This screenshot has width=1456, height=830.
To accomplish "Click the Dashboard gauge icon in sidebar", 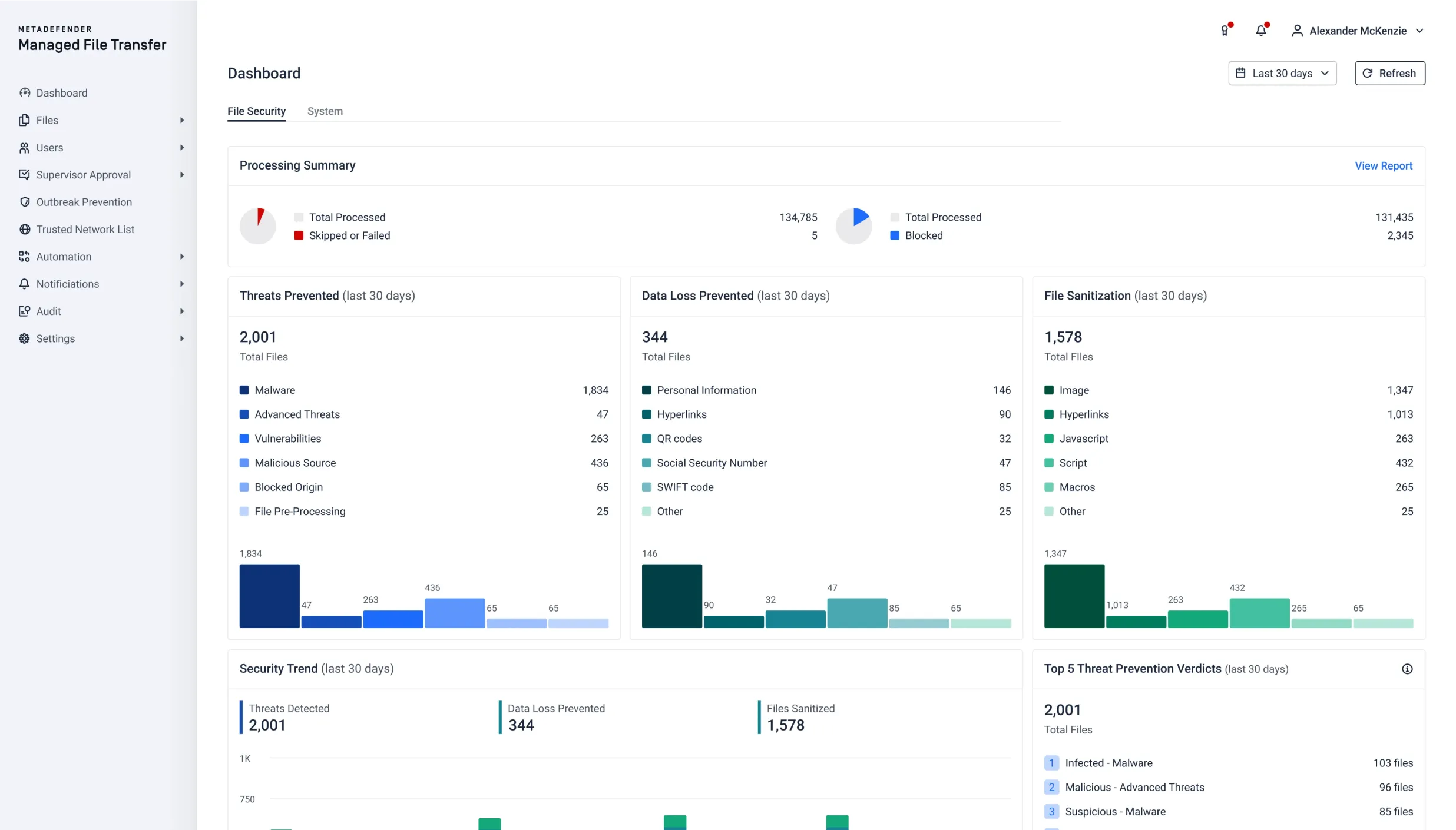I will point(24,92).
